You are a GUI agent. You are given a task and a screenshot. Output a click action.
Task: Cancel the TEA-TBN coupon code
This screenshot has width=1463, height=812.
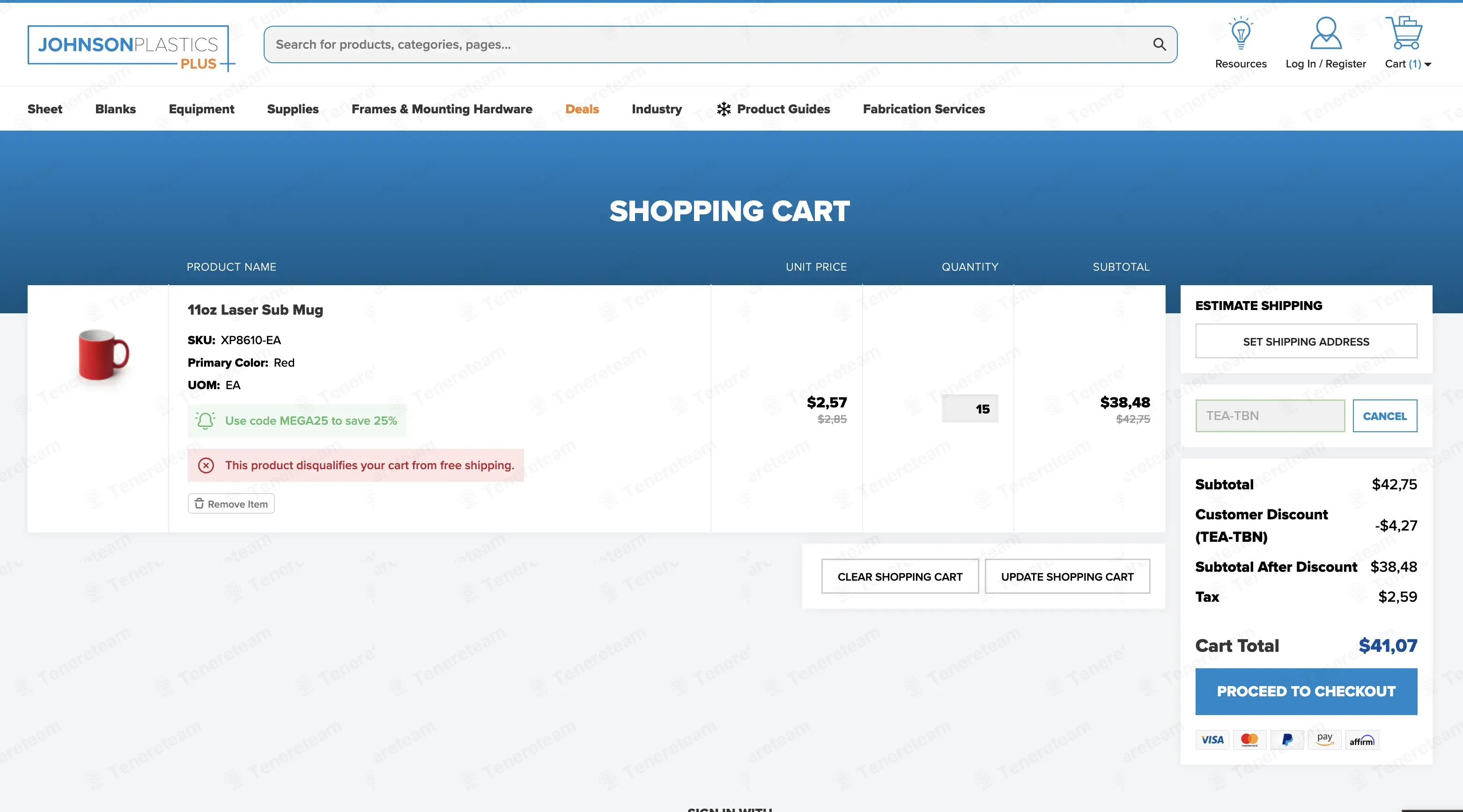pos(1384,416)
